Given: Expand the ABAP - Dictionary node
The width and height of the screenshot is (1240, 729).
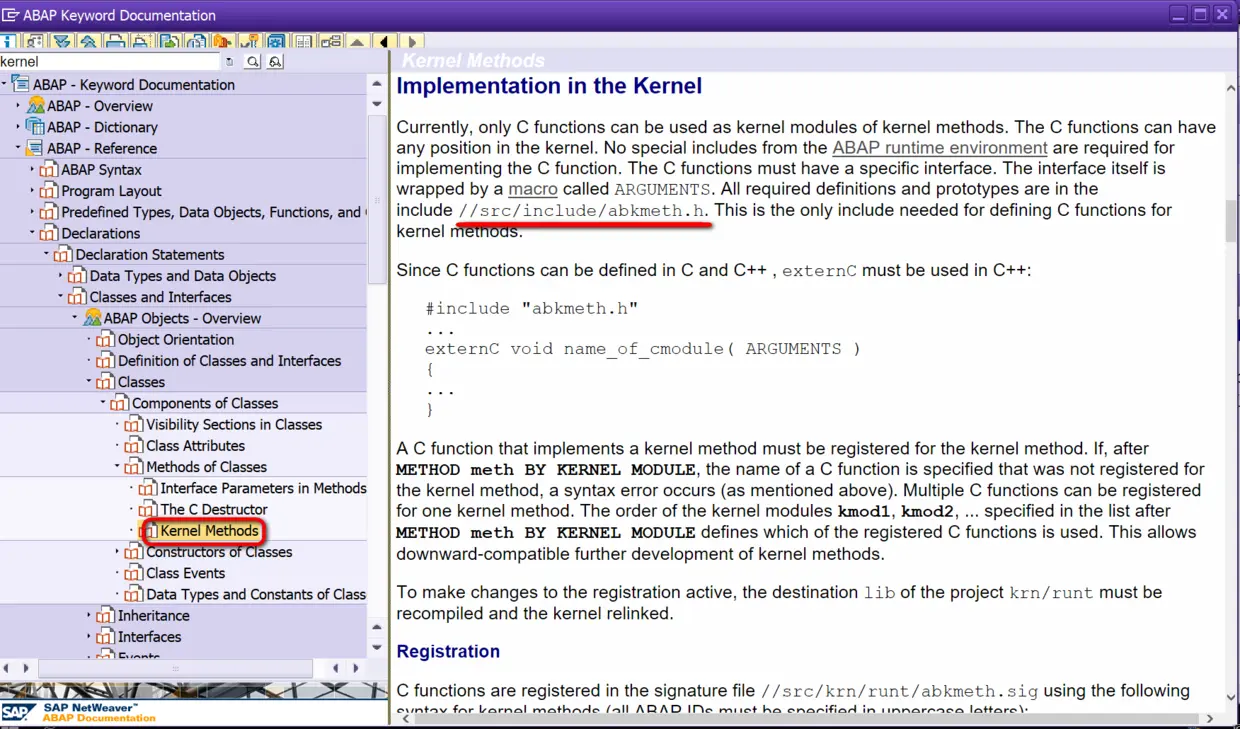Looking at the screenshot, I should click(x=18, y=127).
